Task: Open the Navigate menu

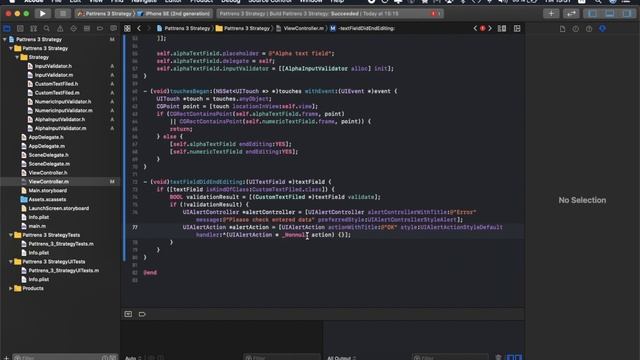Action: coord(144,1)
